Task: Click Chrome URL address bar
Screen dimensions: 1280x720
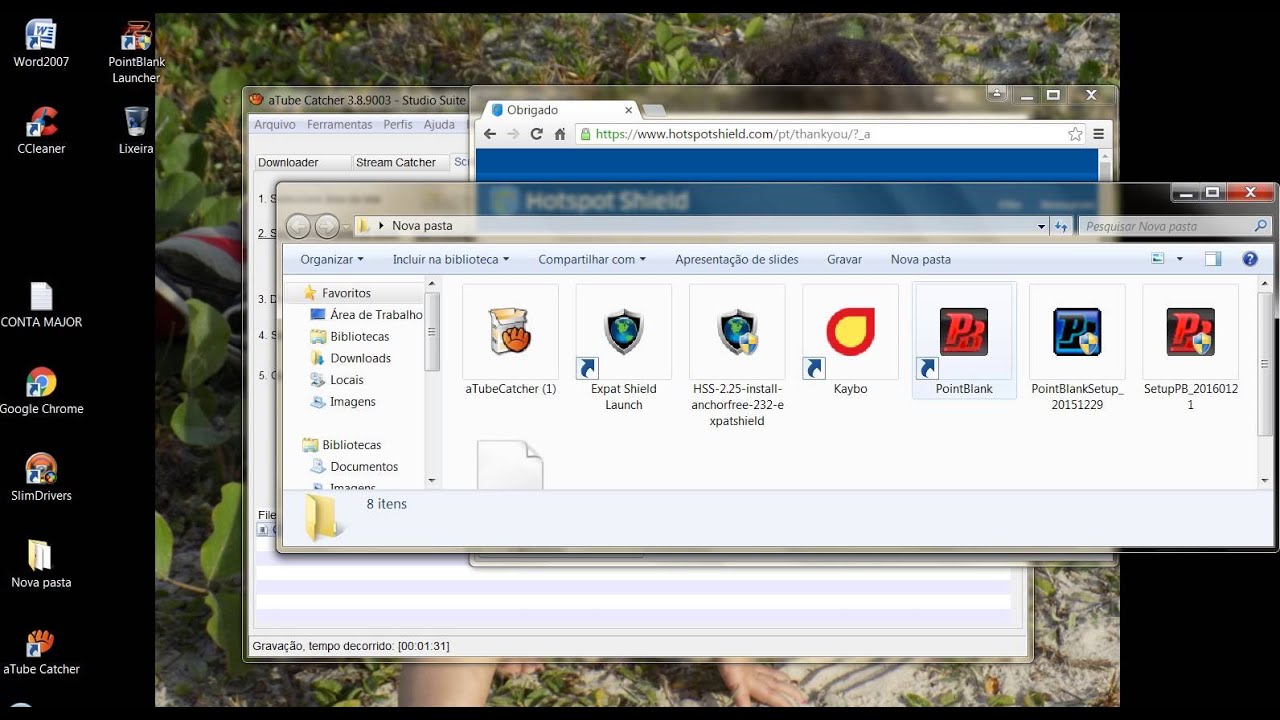Action: click(x=830, y=134)
